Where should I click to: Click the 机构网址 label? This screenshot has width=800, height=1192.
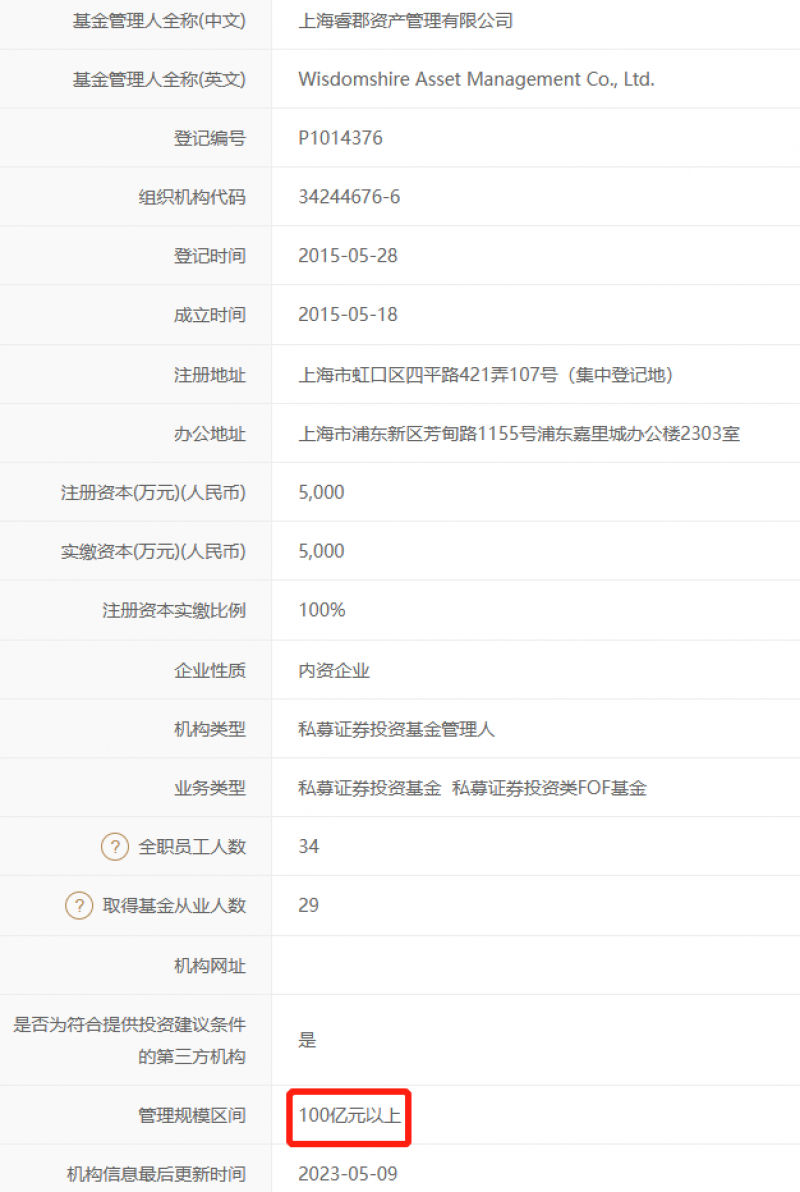point(210,966)
